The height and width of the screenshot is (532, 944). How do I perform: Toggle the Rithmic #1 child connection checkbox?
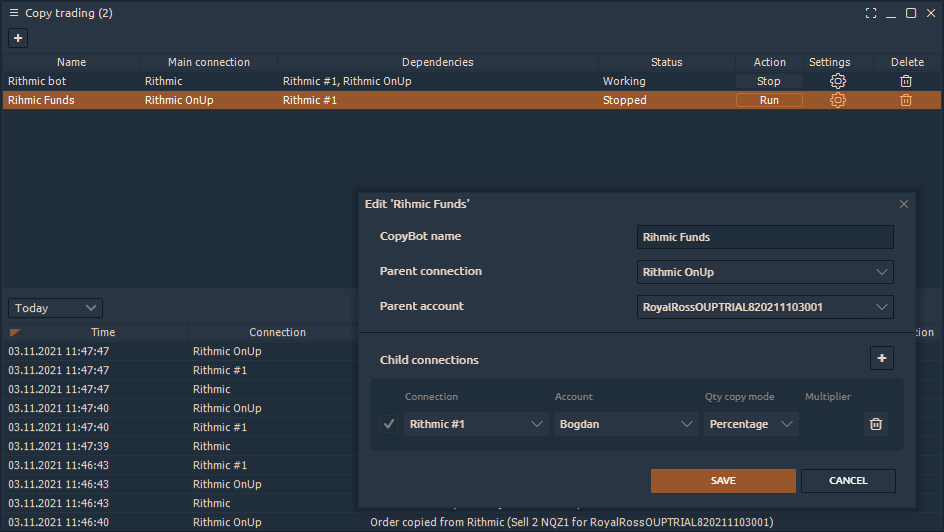(x=389, y=424)
